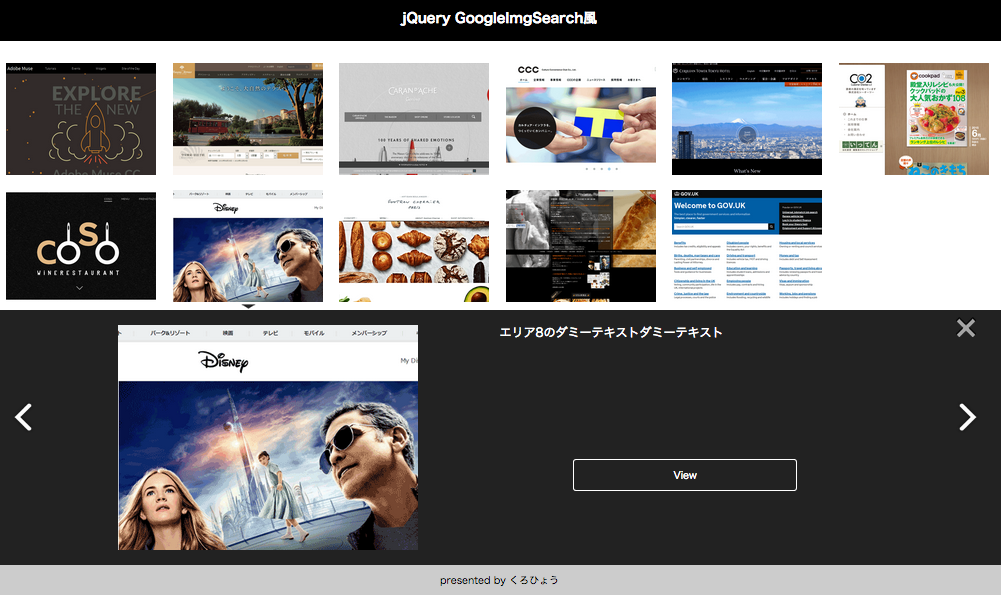Select the Caran d'Ache thumbnail
Screen dimensions: 1001x596
coord(414,119)
